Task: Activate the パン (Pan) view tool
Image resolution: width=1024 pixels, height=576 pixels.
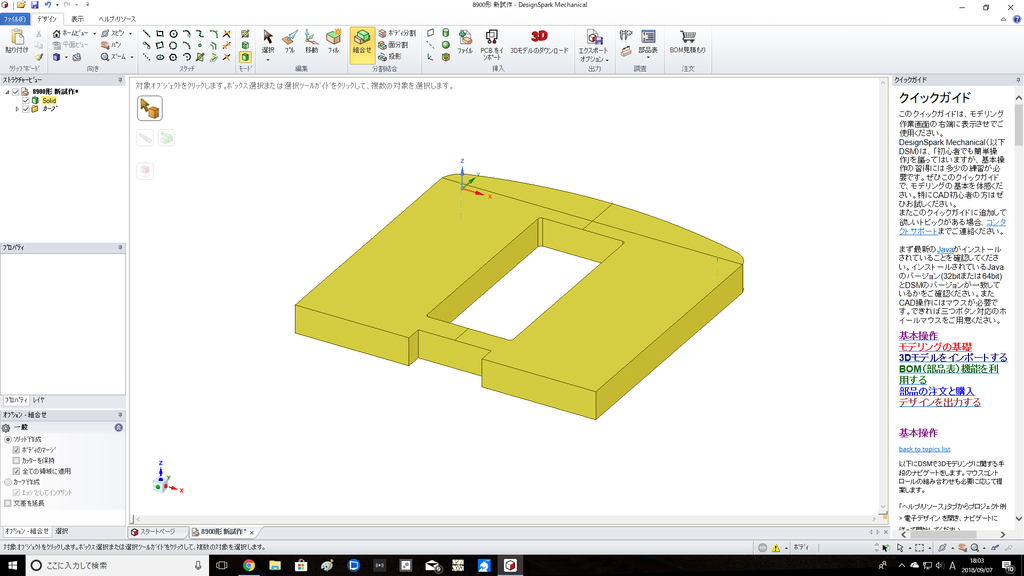Action: coord(110,45)
